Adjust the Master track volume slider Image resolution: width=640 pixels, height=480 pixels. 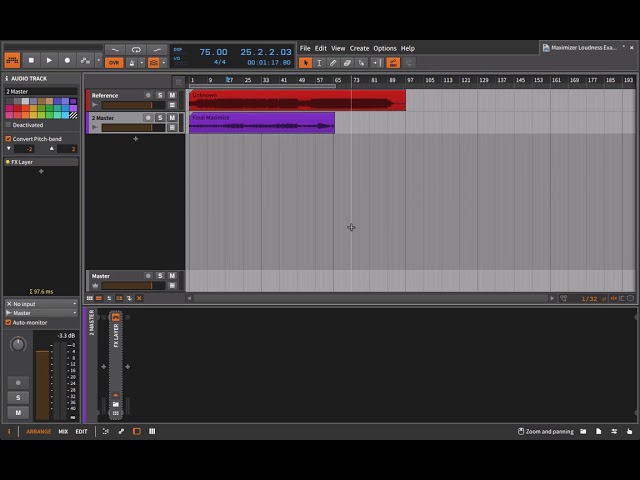(133, 286)
